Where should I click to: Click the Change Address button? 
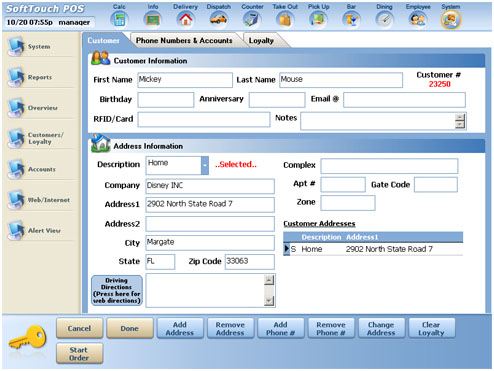tap(381, 328)
